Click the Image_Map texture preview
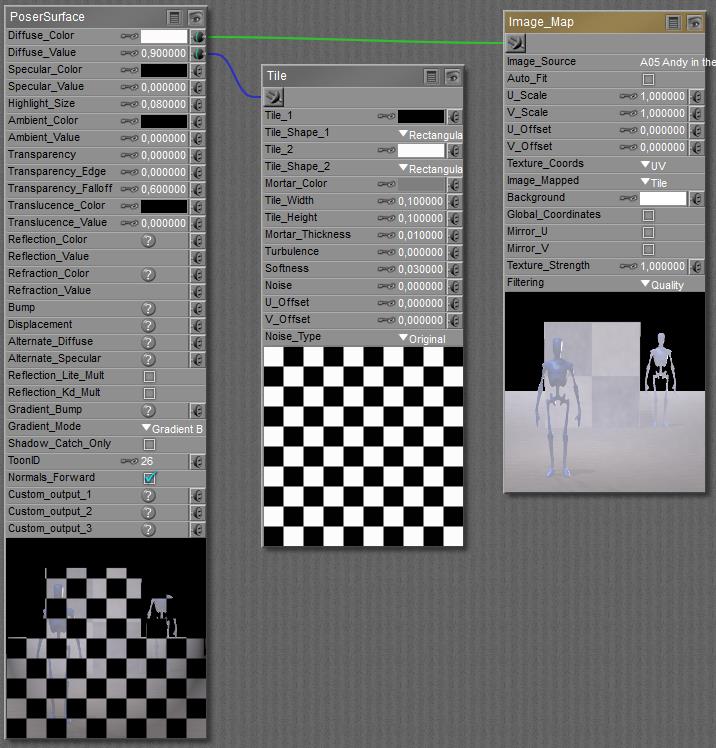This screenshot has height=748, width=716. (604, 392)
